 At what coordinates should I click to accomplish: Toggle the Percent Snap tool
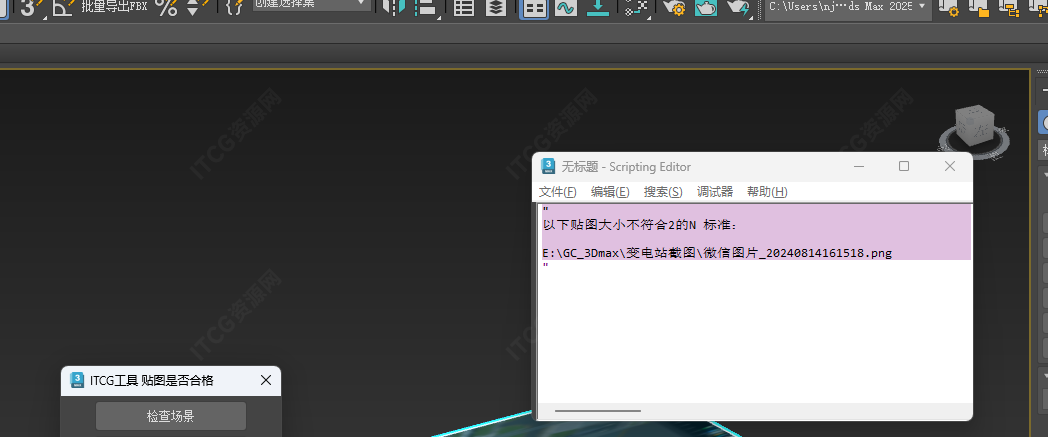pyautogui.click(x=166, y=8)
